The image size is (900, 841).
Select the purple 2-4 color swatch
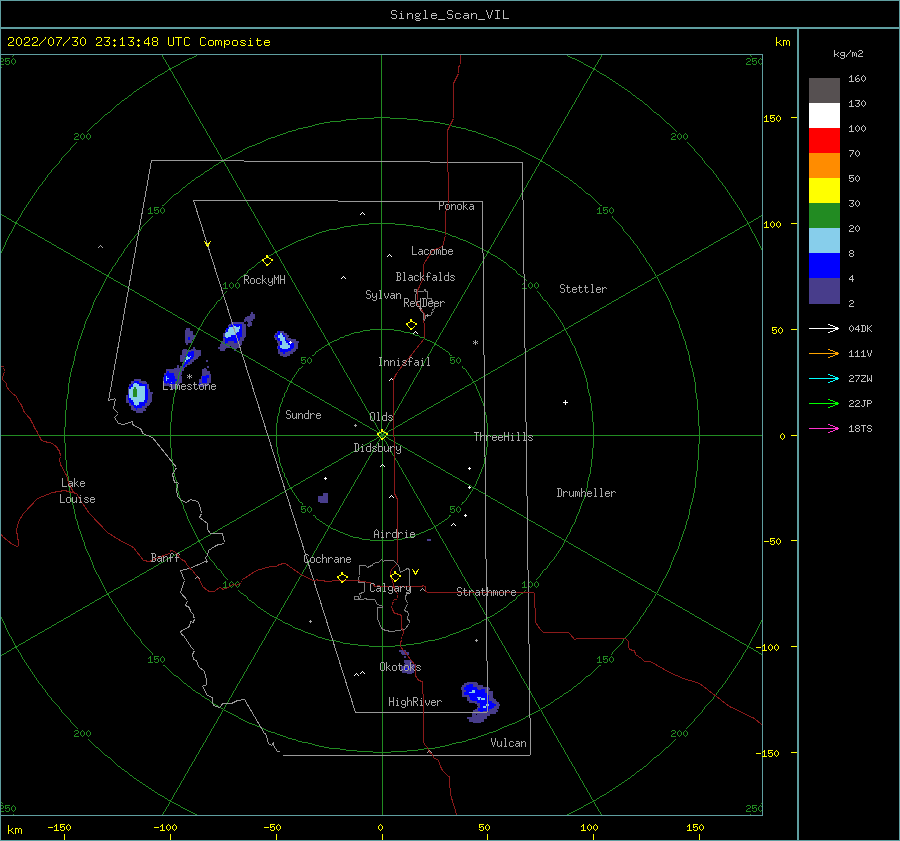tap(824, 291)
